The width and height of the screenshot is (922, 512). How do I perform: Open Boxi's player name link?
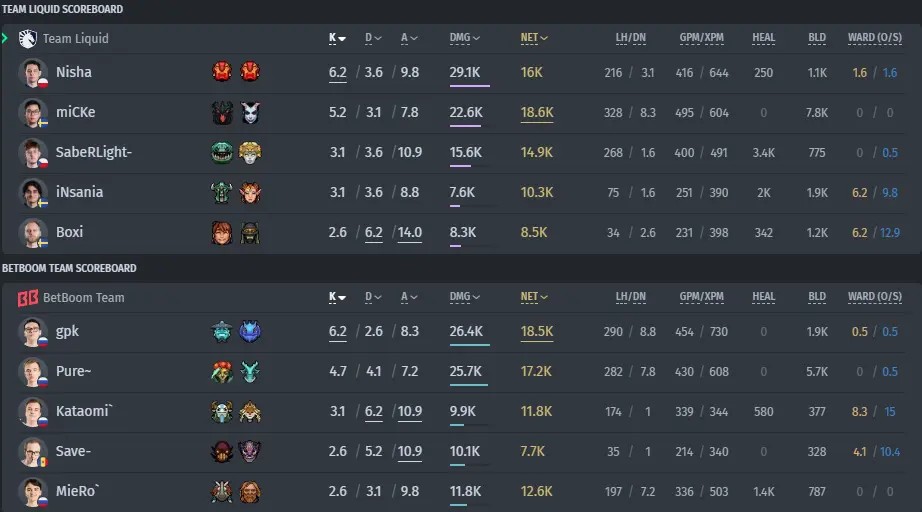[x=69, y=232]
